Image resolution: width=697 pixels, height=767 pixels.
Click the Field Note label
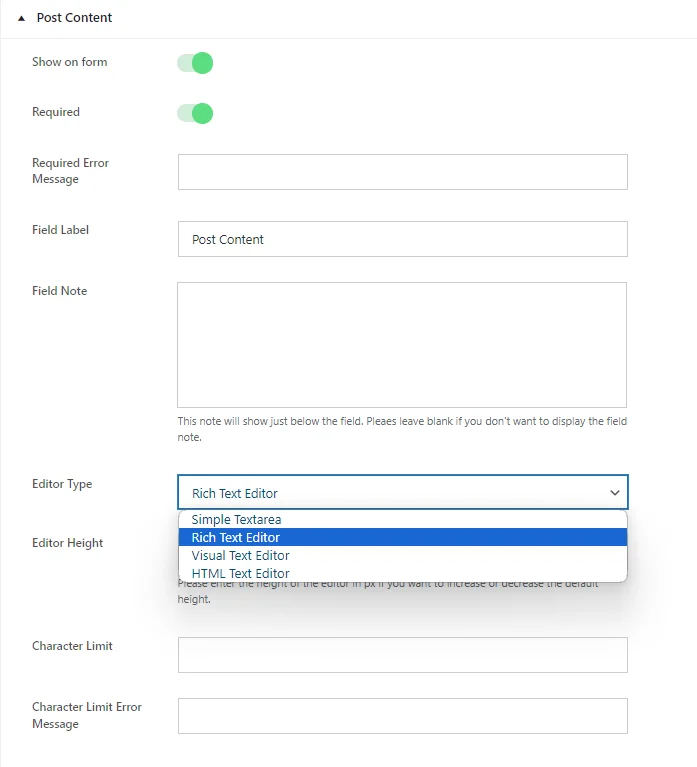60,291
